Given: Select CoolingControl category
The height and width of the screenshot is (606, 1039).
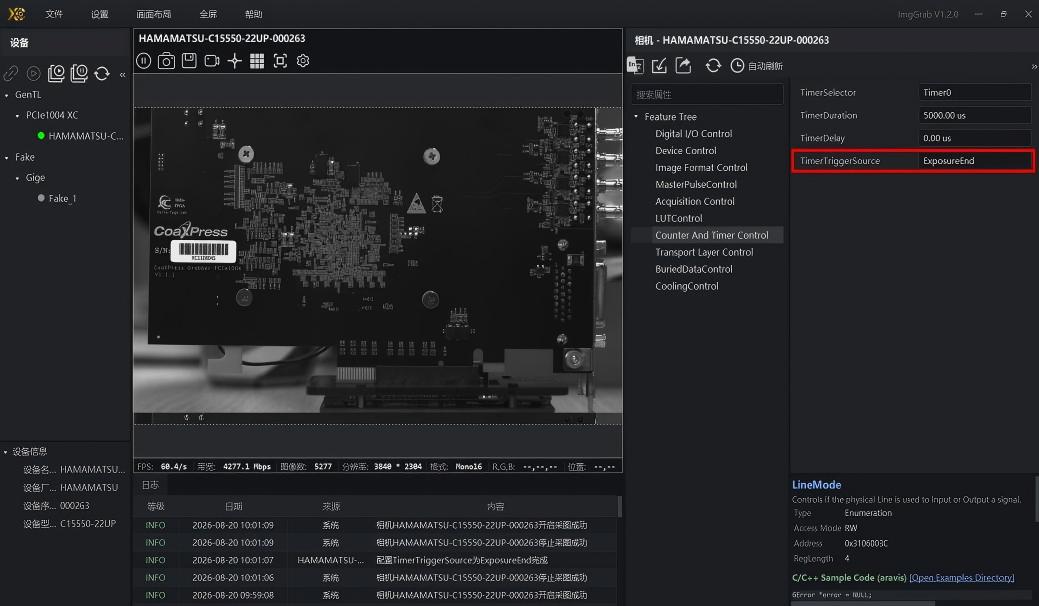Looking at the screenshot, I should click(x=686, y=286).
